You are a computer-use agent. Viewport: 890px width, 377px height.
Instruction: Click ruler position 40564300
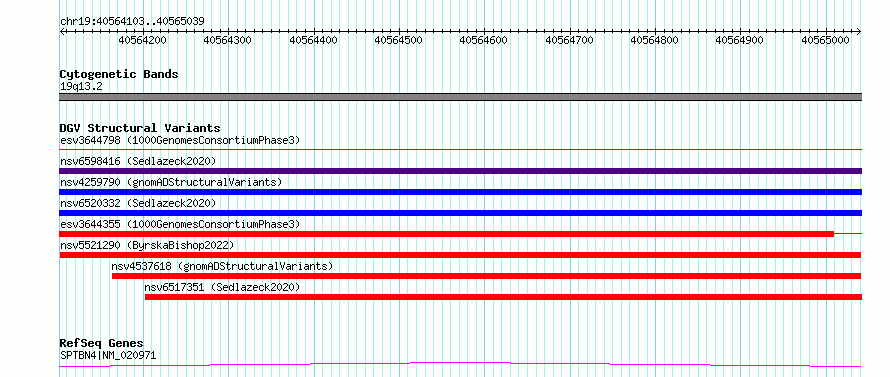click(228, 40)
